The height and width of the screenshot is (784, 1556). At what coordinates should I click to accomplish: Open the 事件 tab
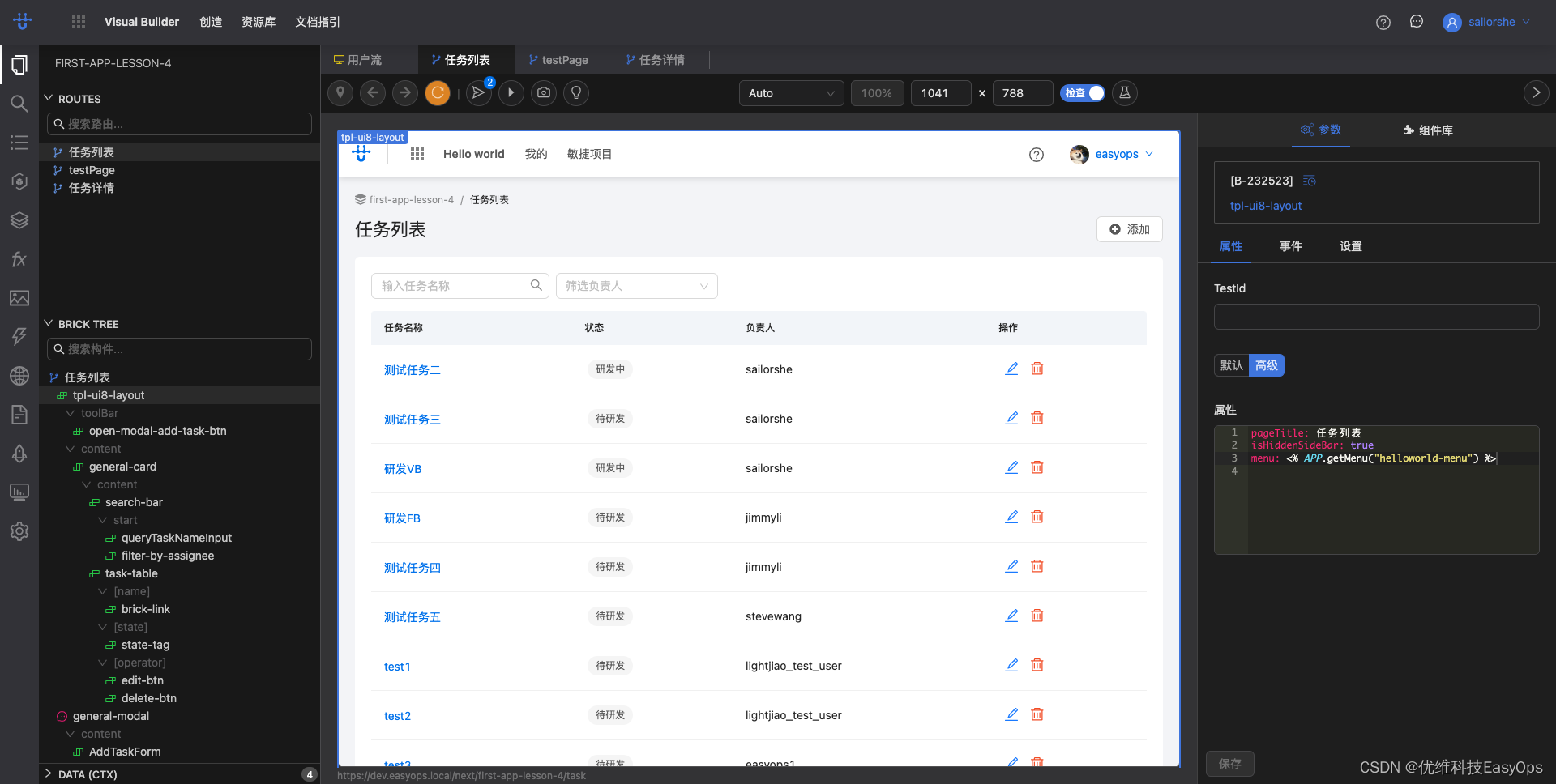(1291, 246)
